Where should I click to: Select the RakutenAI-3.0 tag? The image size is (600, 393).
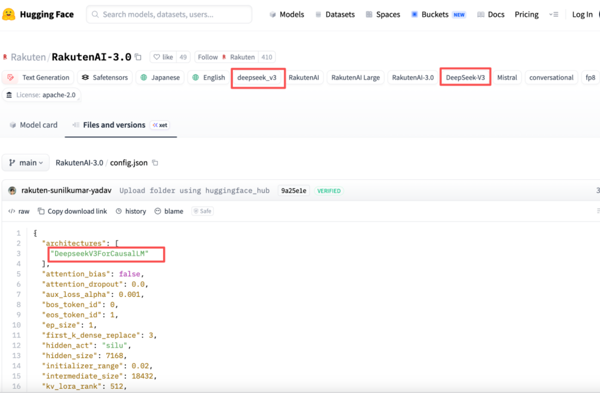click(x=413, y=77)
